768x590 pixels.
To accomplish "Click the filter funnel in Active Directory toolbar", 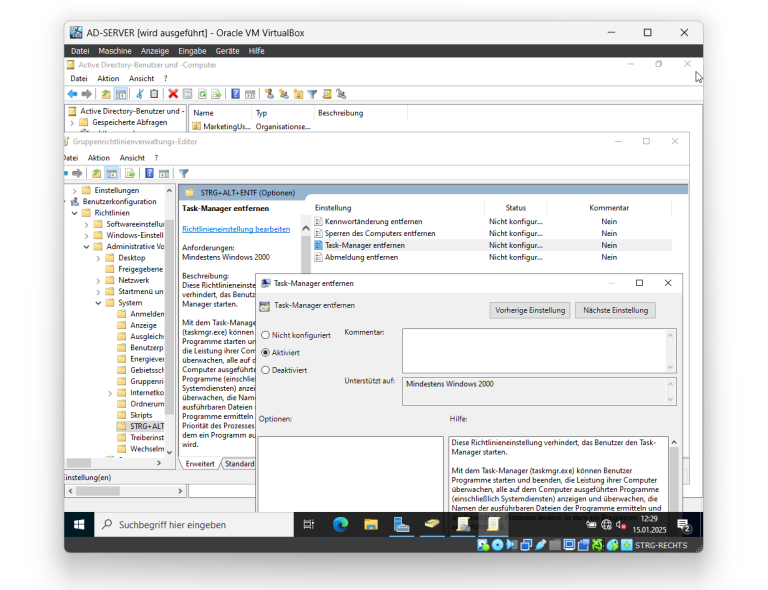I will (x=312, y=94).
